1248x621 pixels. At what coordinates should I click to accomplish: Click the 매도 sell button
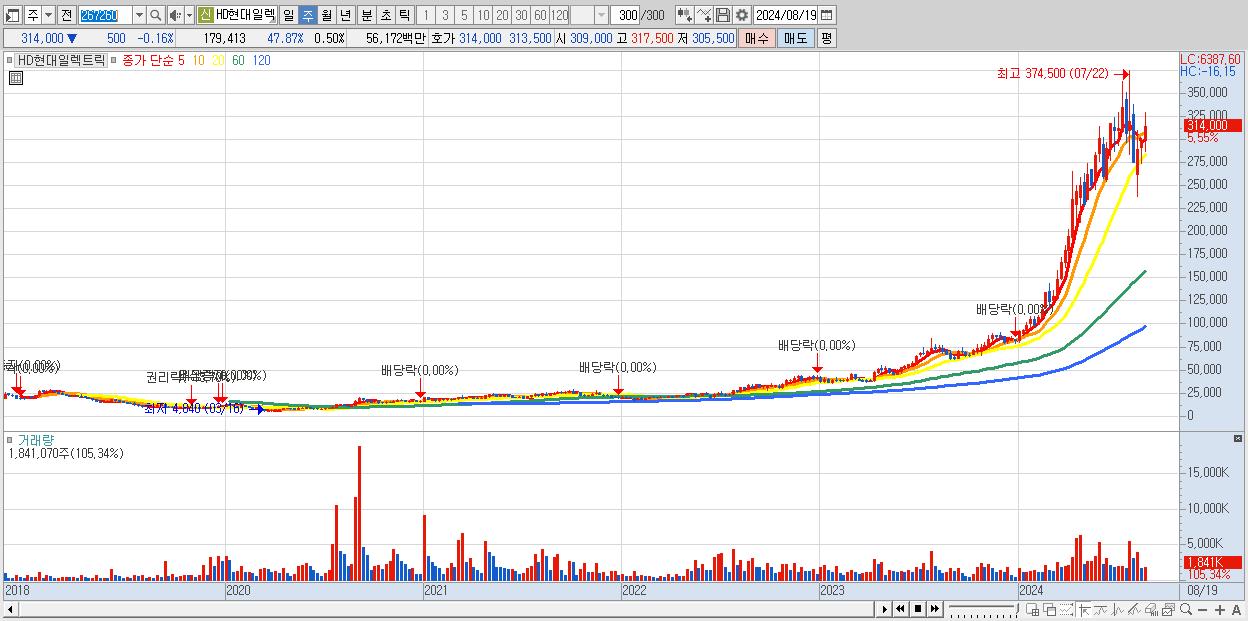pyautogui.click(x=795, y=38)
